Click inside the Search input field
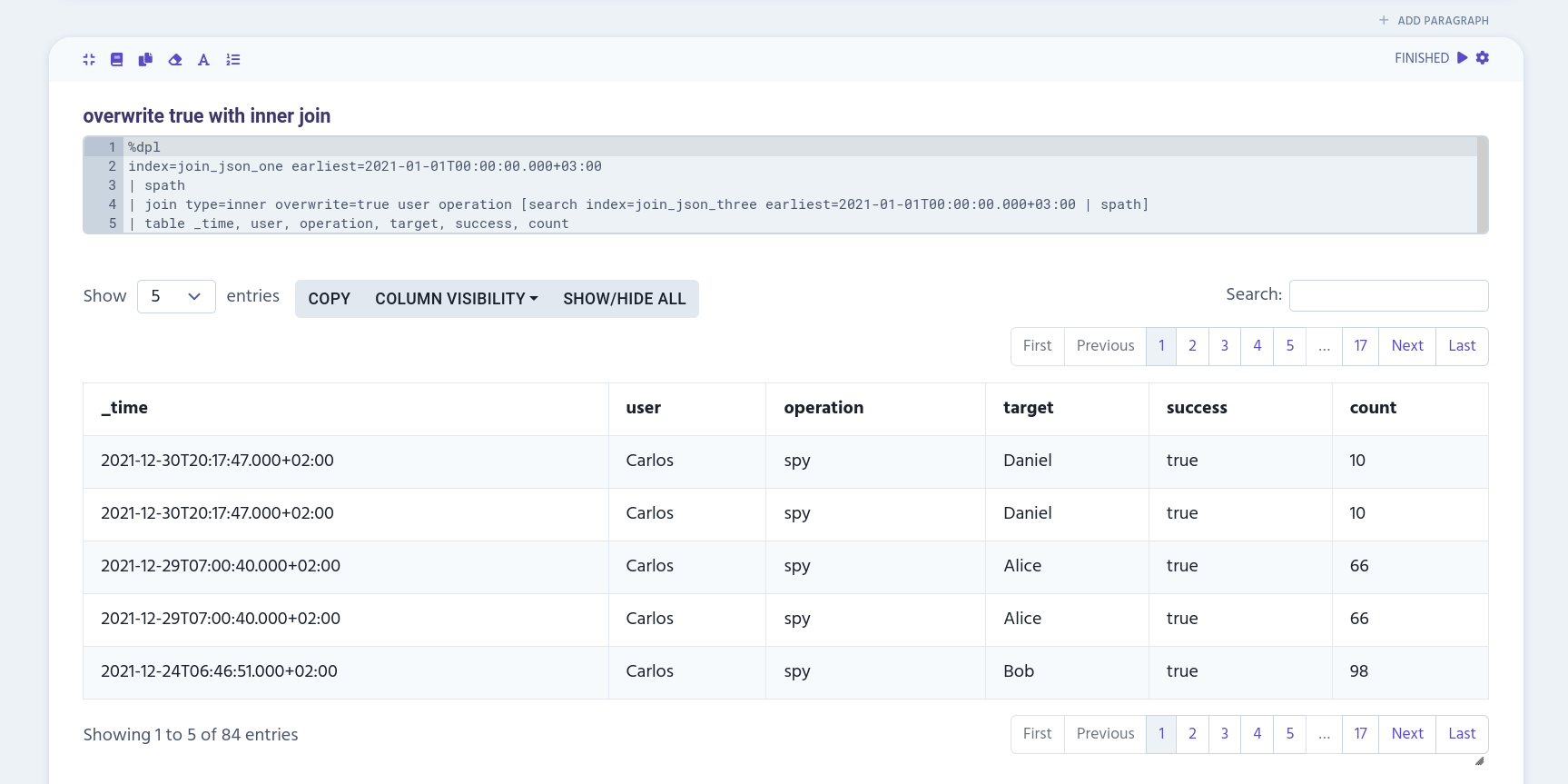This screenshot has width=1568, height=784. [x=1388, y=295]
